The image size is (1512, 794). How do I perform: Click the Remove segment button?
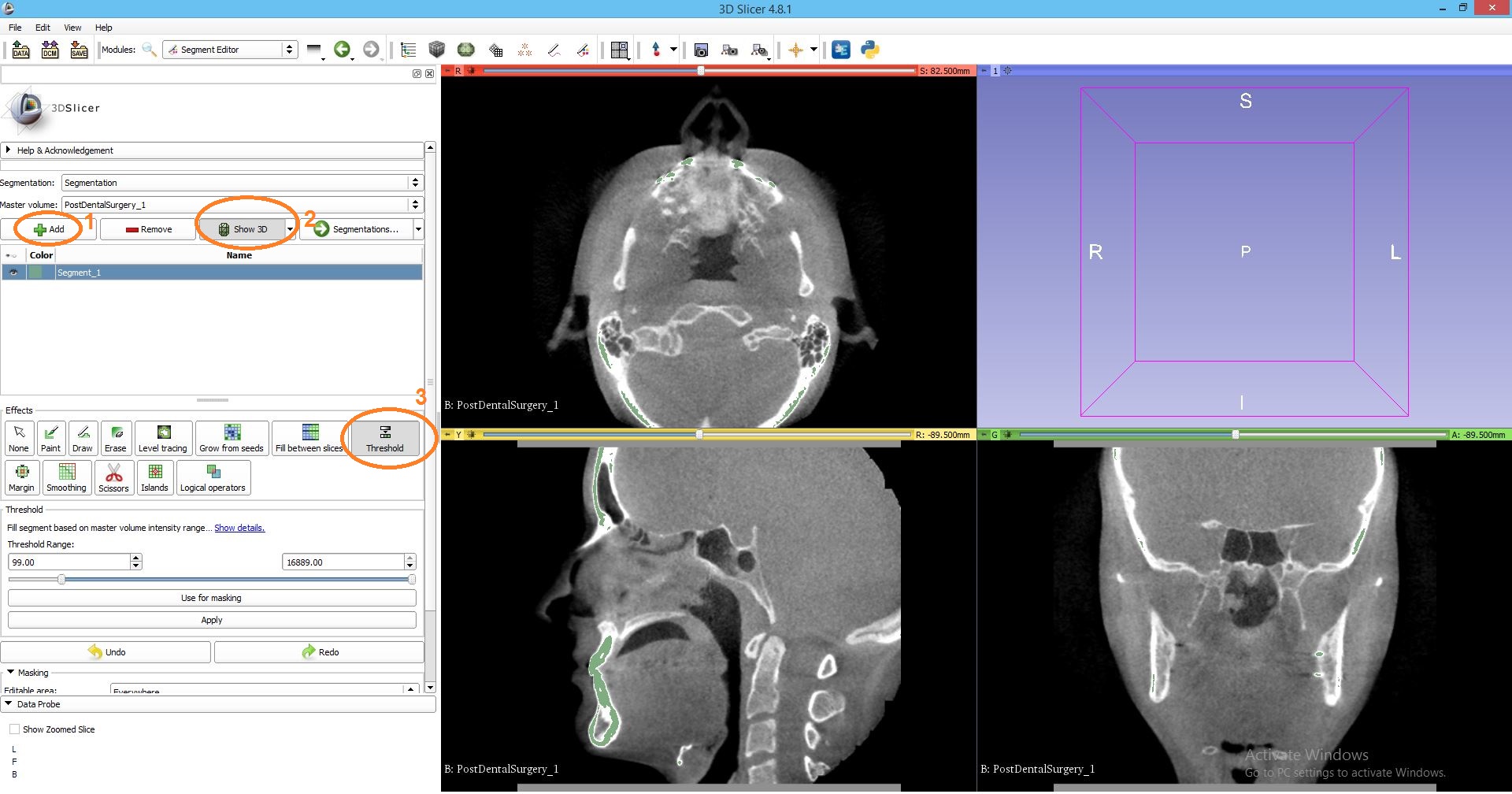148,229
